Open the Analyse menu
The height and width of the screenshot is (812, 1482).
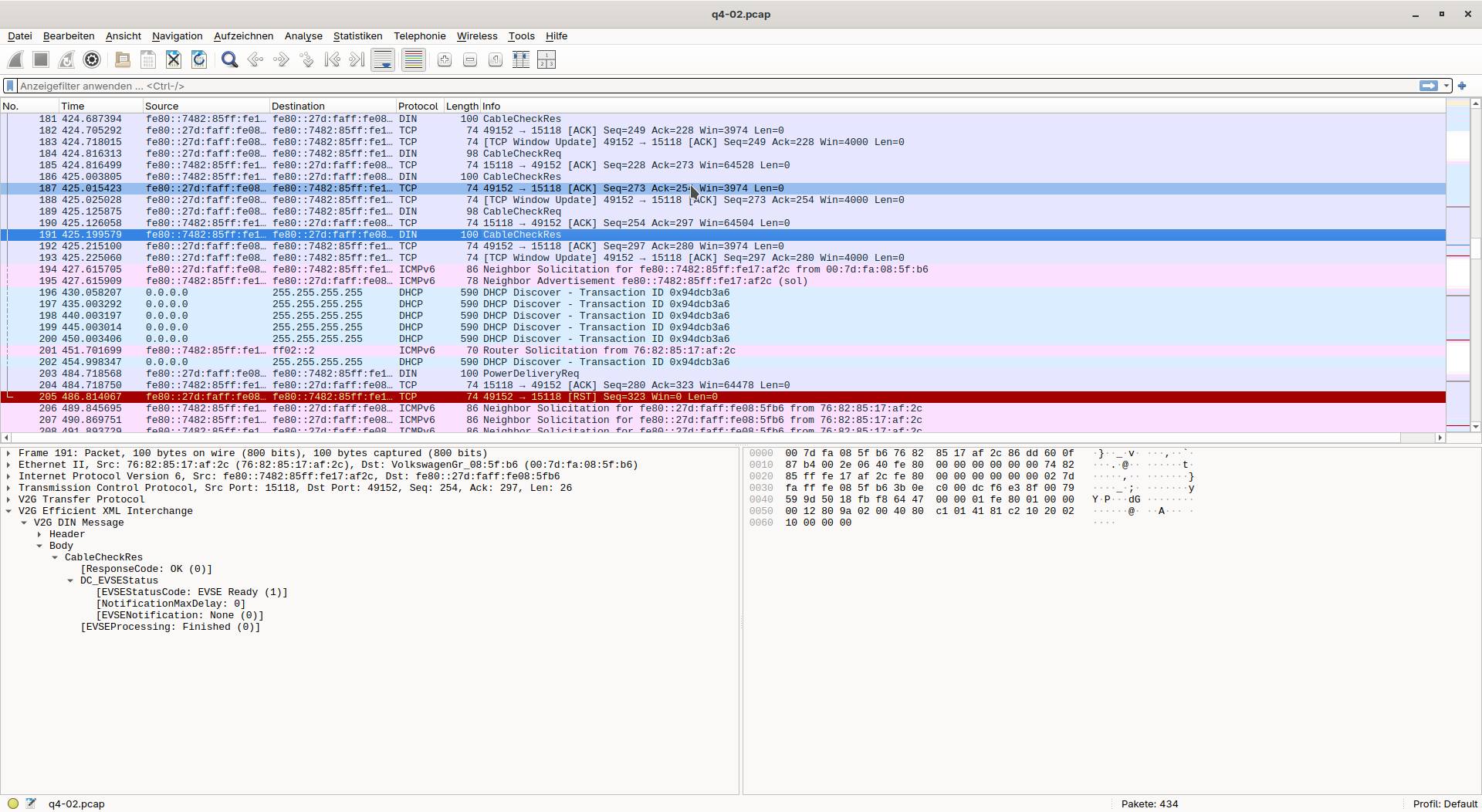click(303, 36)
